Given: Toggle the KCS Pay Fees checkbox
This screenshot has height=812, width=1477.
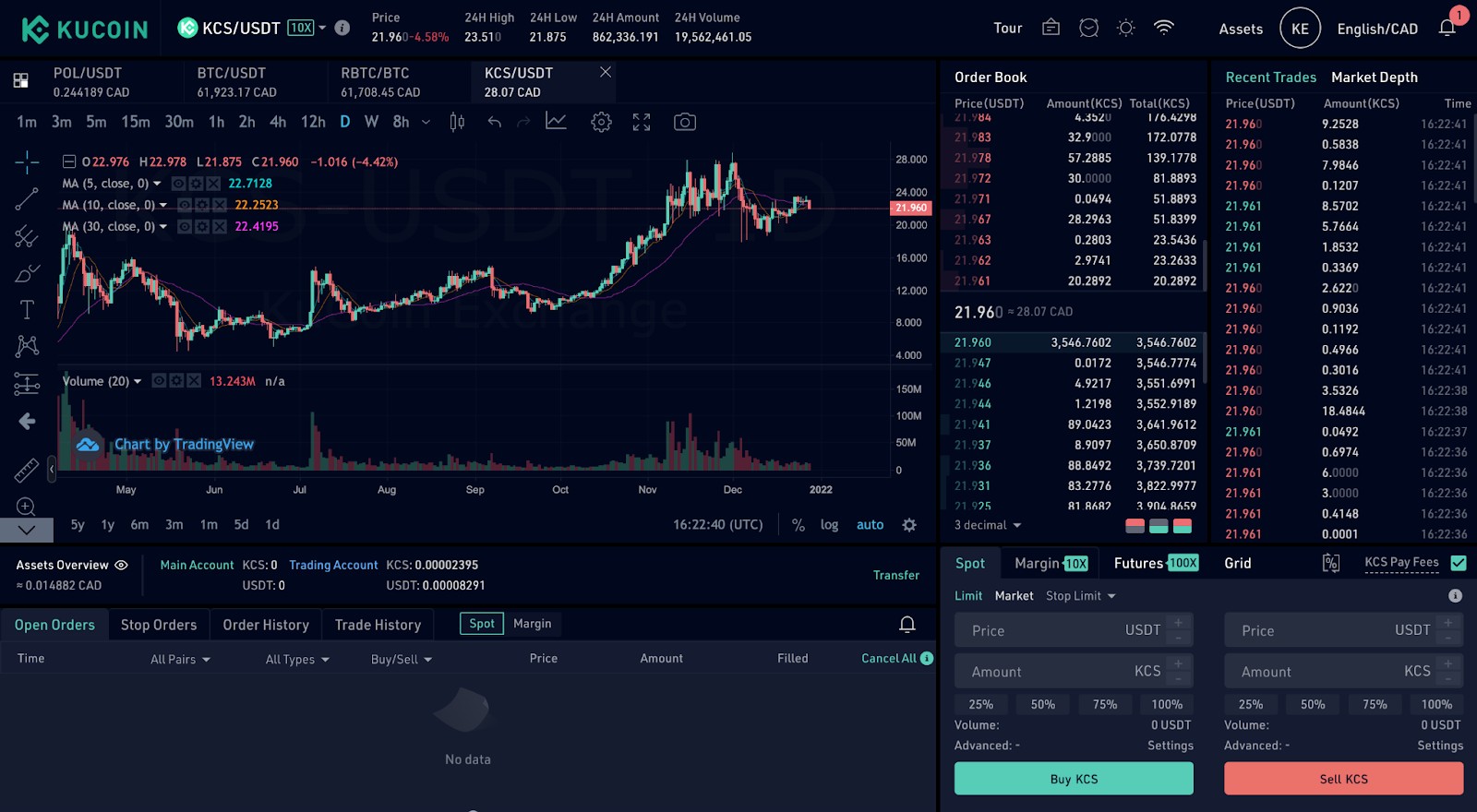Looking at the screenshot, I should [x=1459, y=562].
